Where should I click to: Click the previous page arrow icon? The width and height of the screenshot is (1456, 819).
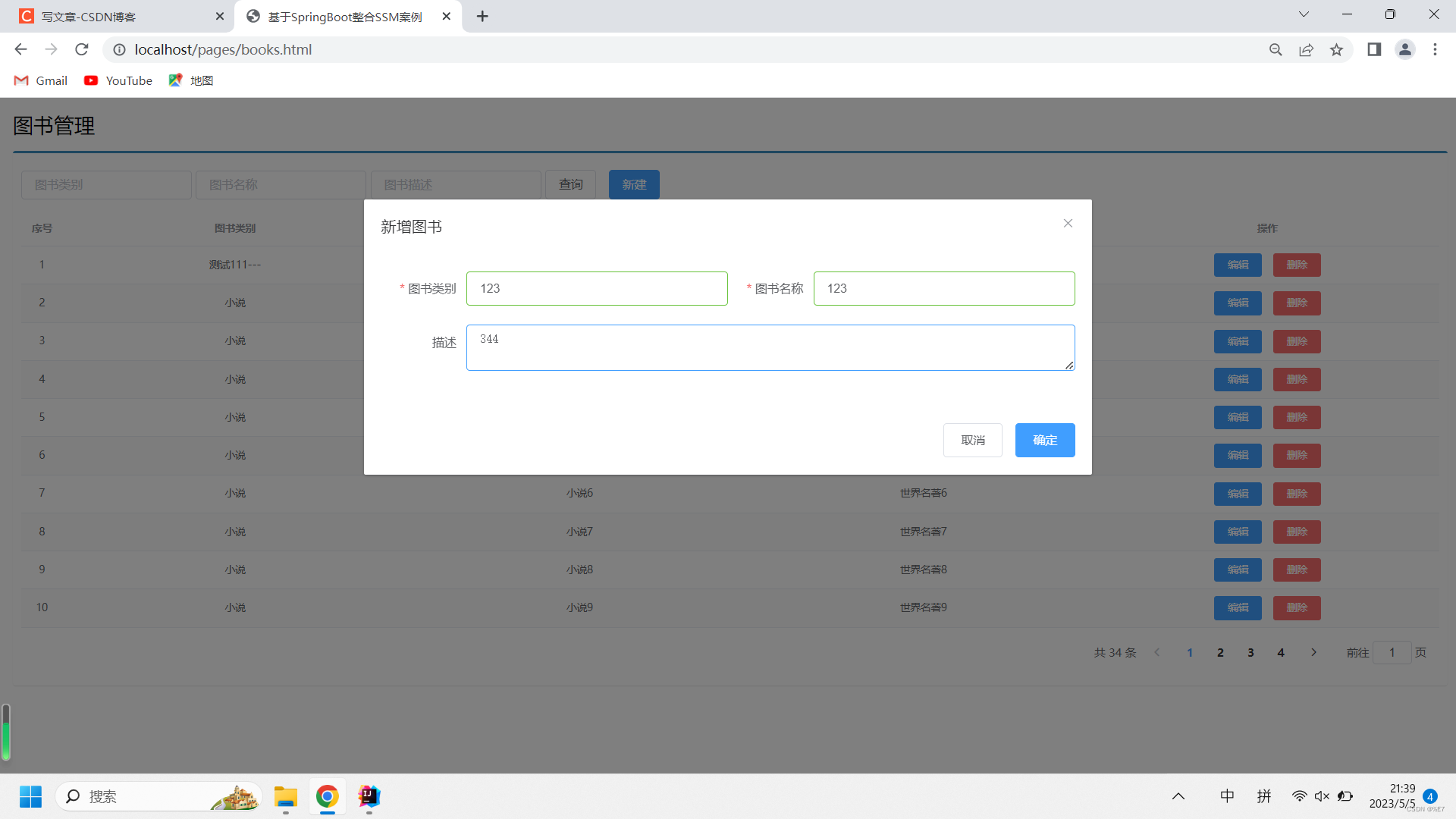(1158, 652)
